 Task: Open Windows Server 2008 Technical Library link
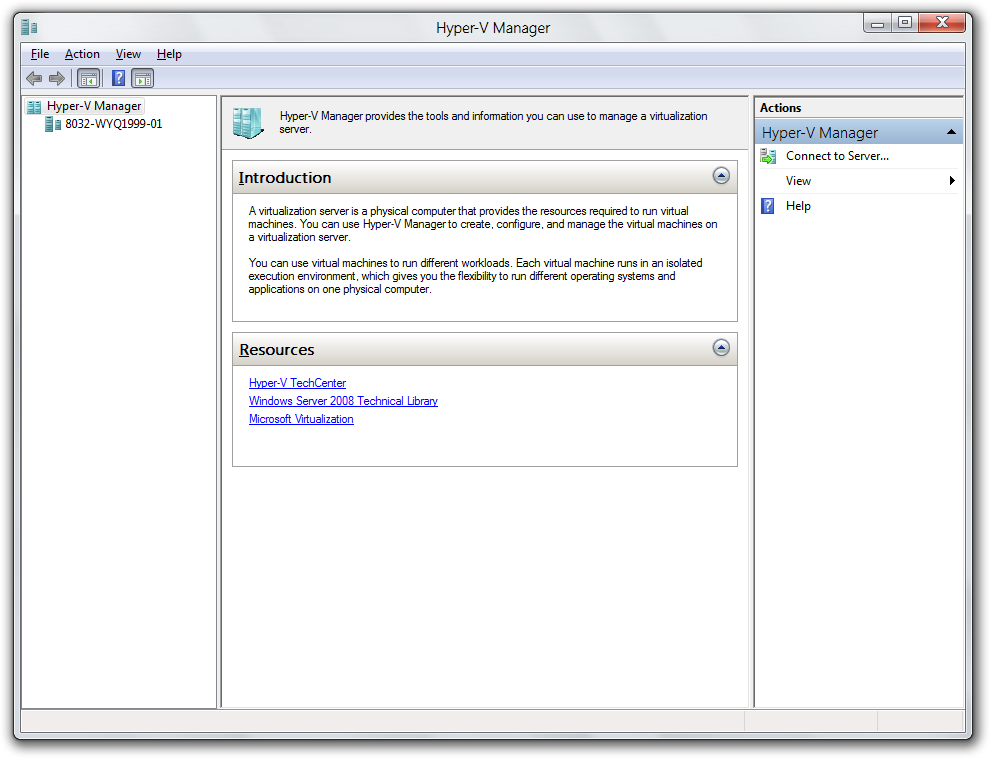[x=343, y=401]
